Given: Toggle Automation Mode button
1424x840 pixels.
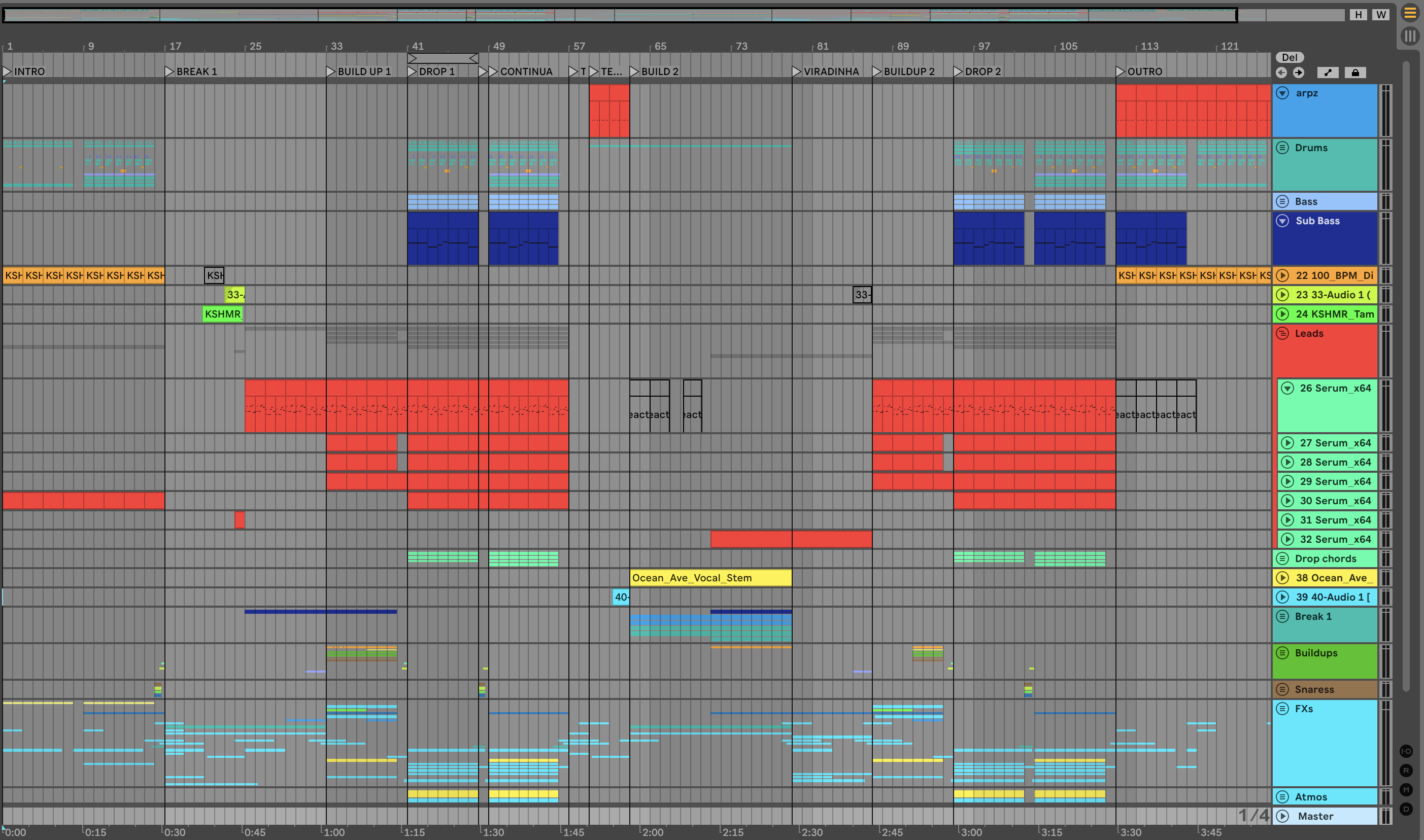Looking at the screenshot, I should (x=1328, y=73).
